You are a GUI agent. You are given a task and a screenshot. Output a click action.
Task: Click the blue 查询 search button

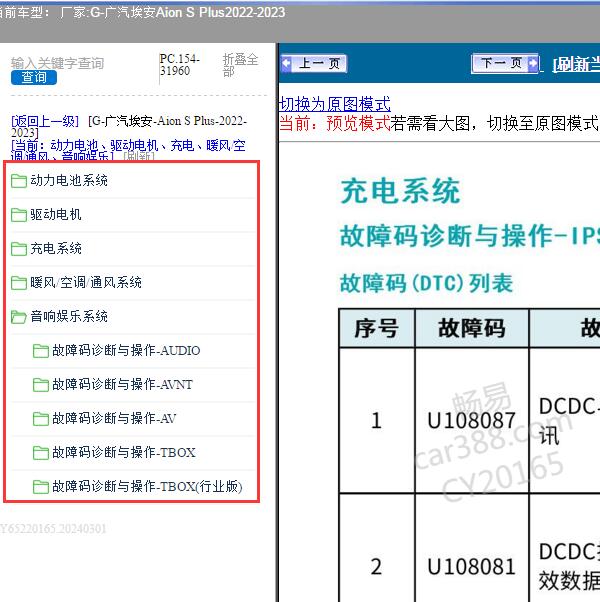coord(34,78)
